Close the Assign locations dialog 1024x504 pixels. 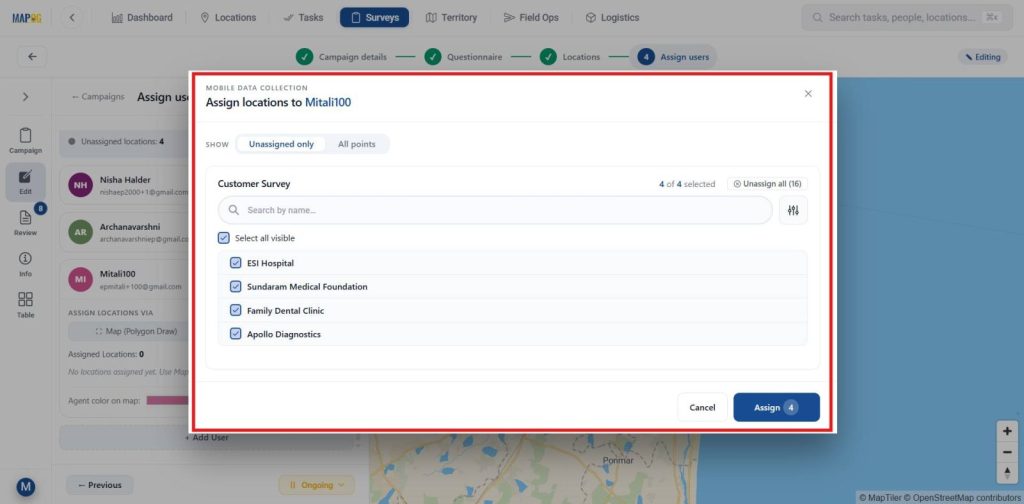point(808,94)
